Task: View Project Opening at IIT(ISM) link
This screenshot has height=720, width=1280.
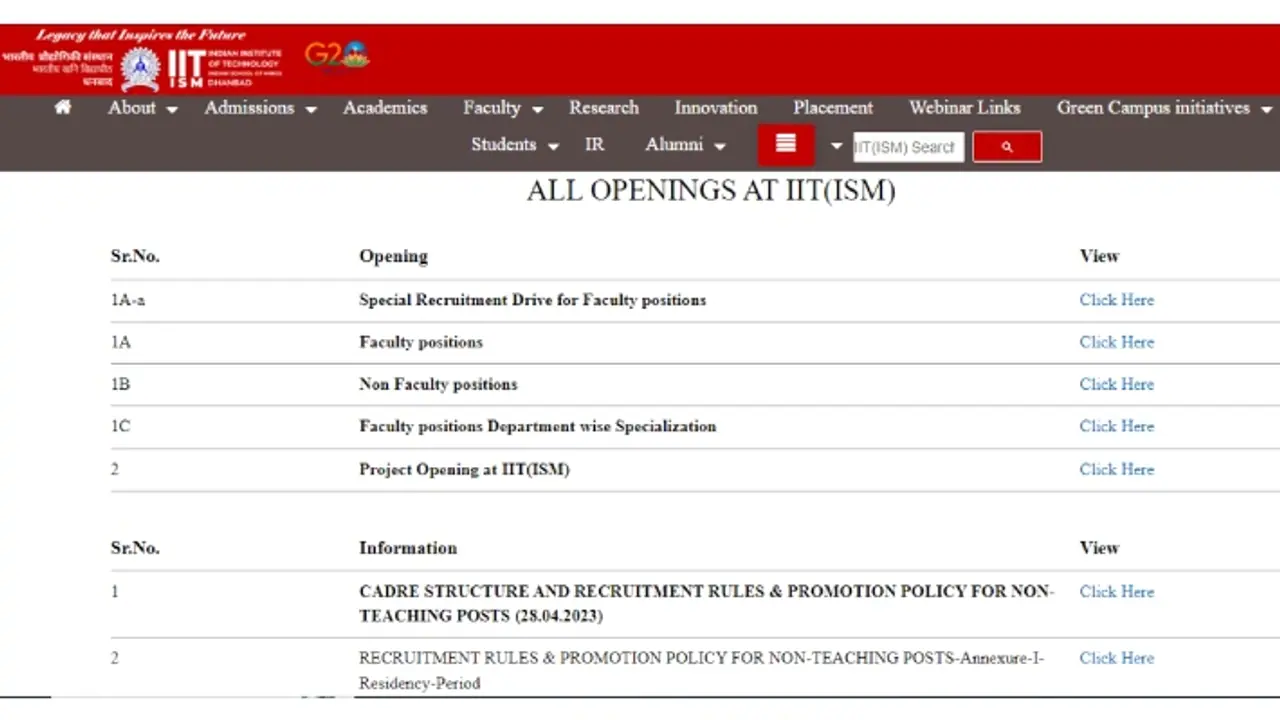Action: tap(1116, 469)
